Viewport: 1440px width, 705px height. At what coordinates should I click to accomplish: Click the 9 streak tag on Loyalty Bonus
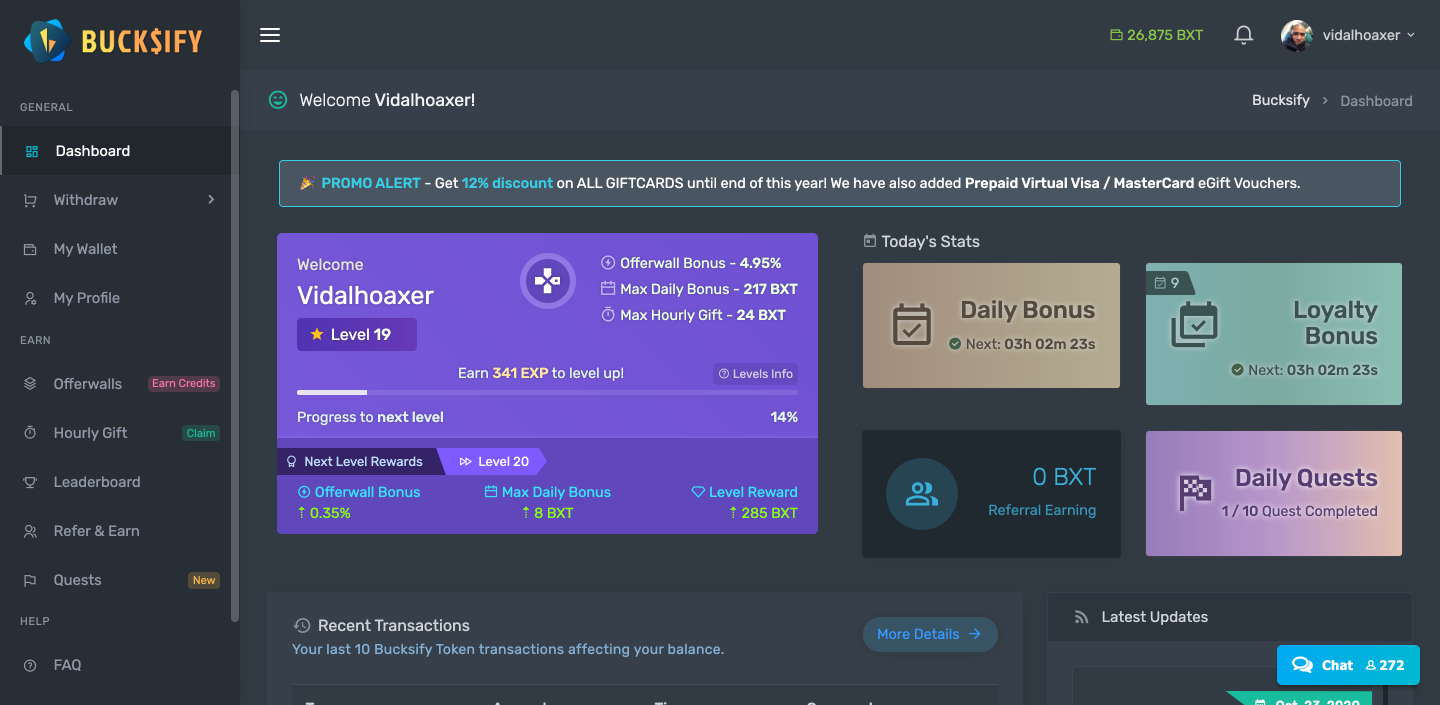pyautogui.click(x=1168, y=283)
